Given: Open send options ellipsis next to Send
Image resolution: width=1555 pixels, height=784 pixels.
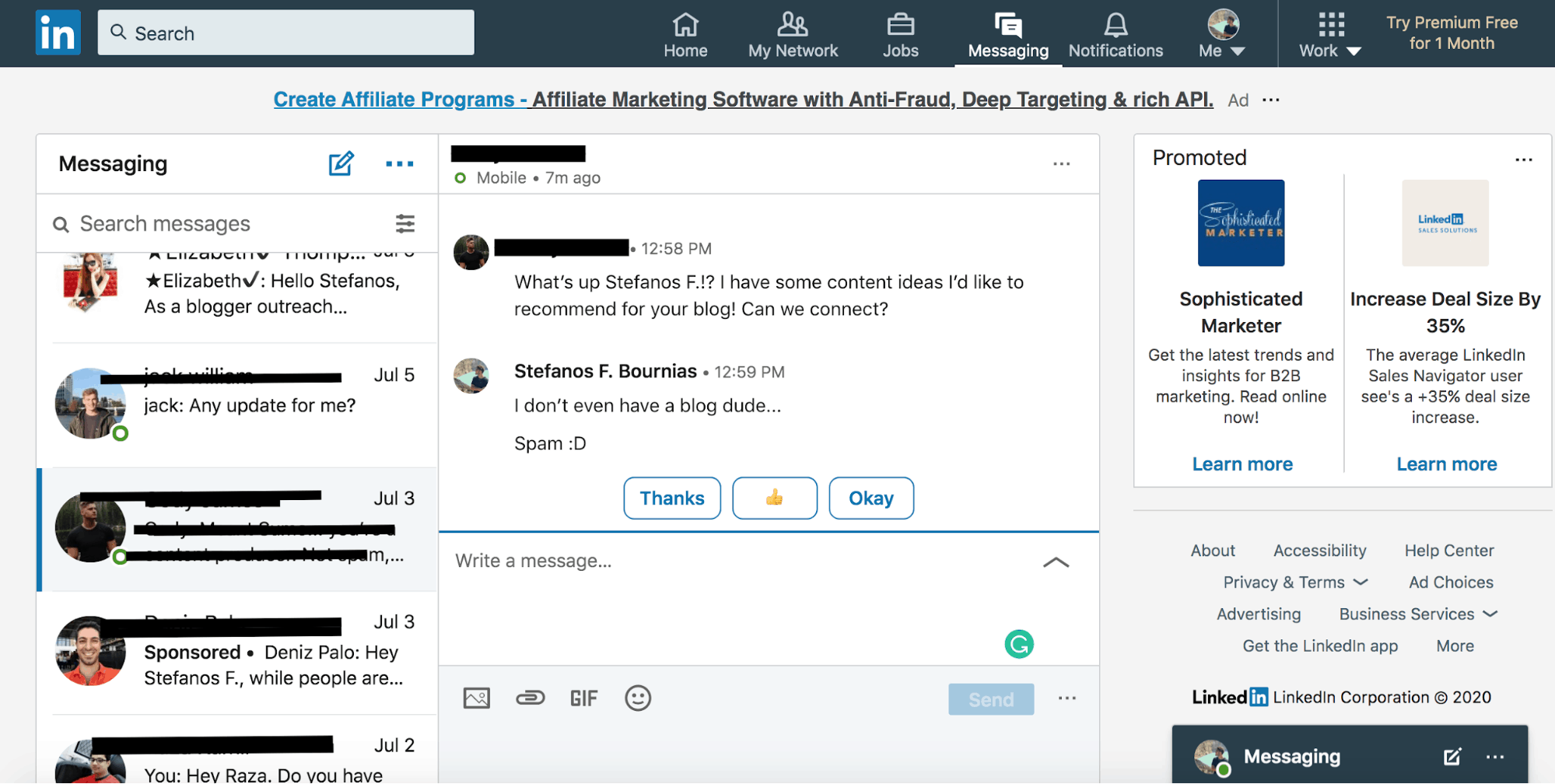Looking at the screenshot, I should (1067, 698).
